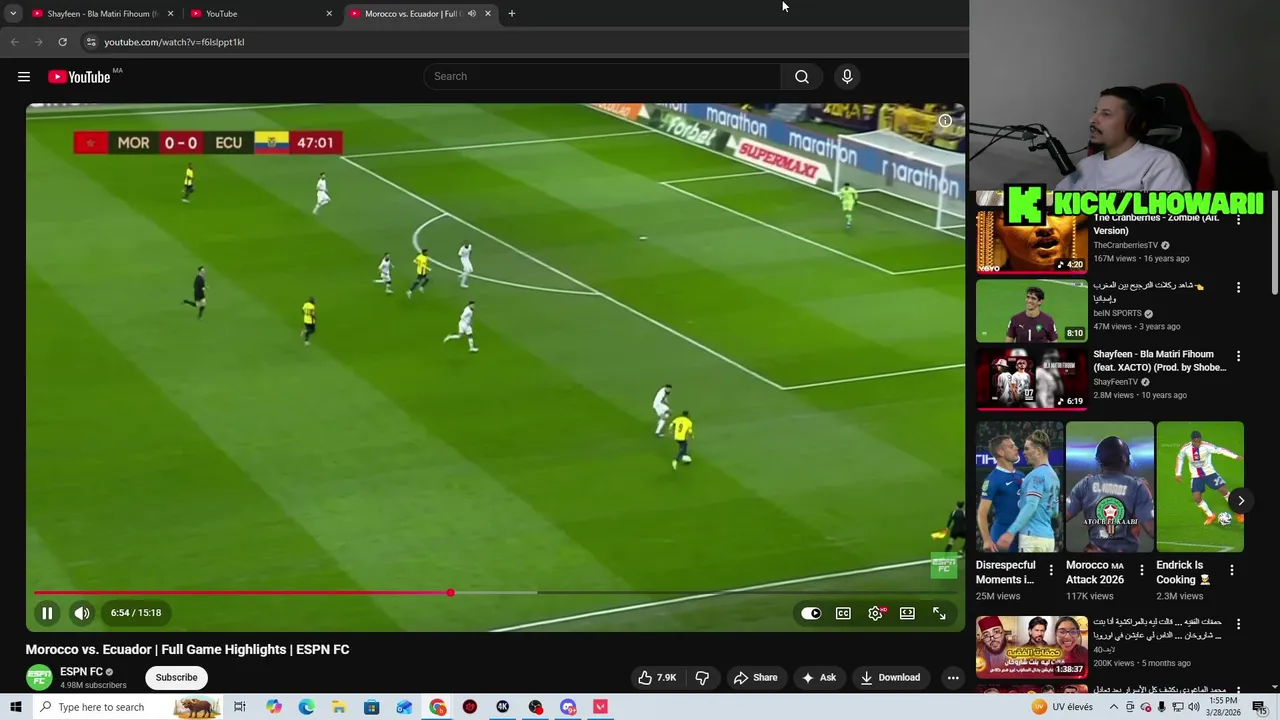
Task: Open options for Disrespectful Moments short
Action: pyautogui.click(x=1050, y=570)
